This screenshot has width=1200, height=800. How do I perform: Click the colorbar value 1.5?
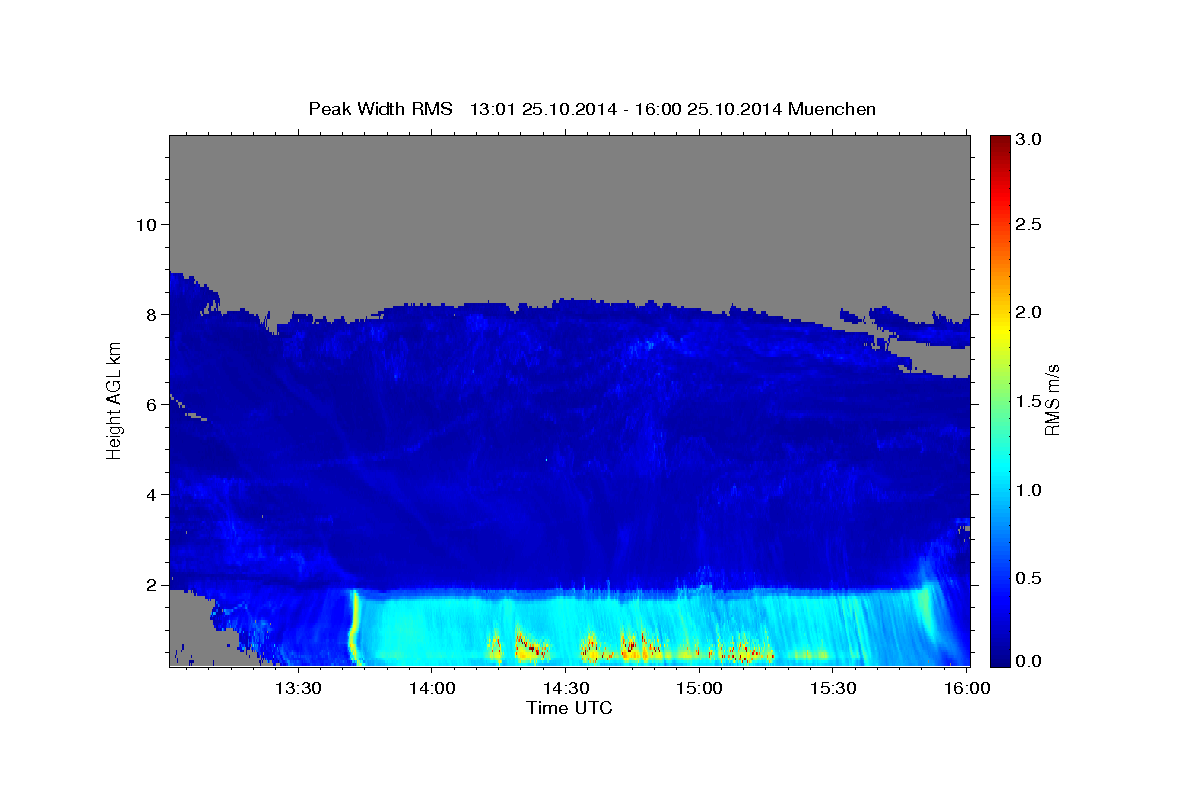click(1030, 400)
